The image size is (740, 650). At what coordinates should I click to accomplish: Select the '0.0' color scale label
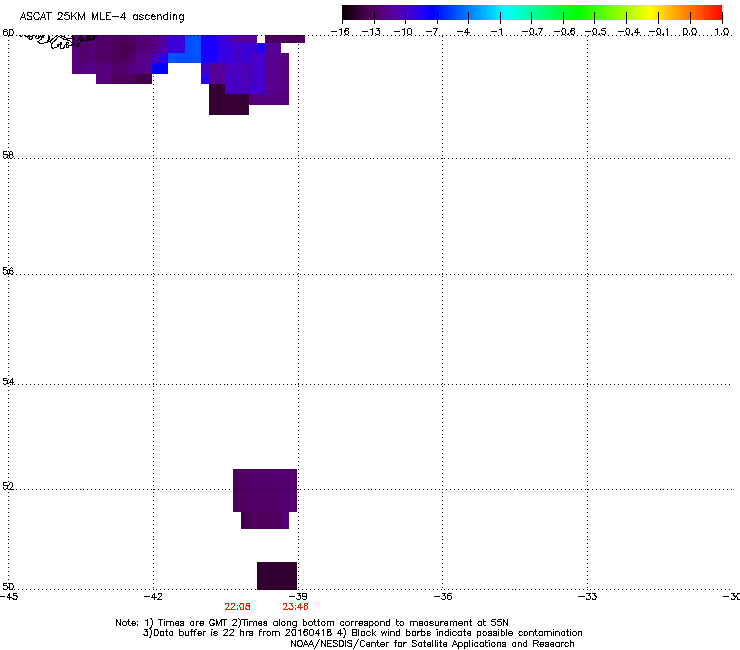point(690,32)
